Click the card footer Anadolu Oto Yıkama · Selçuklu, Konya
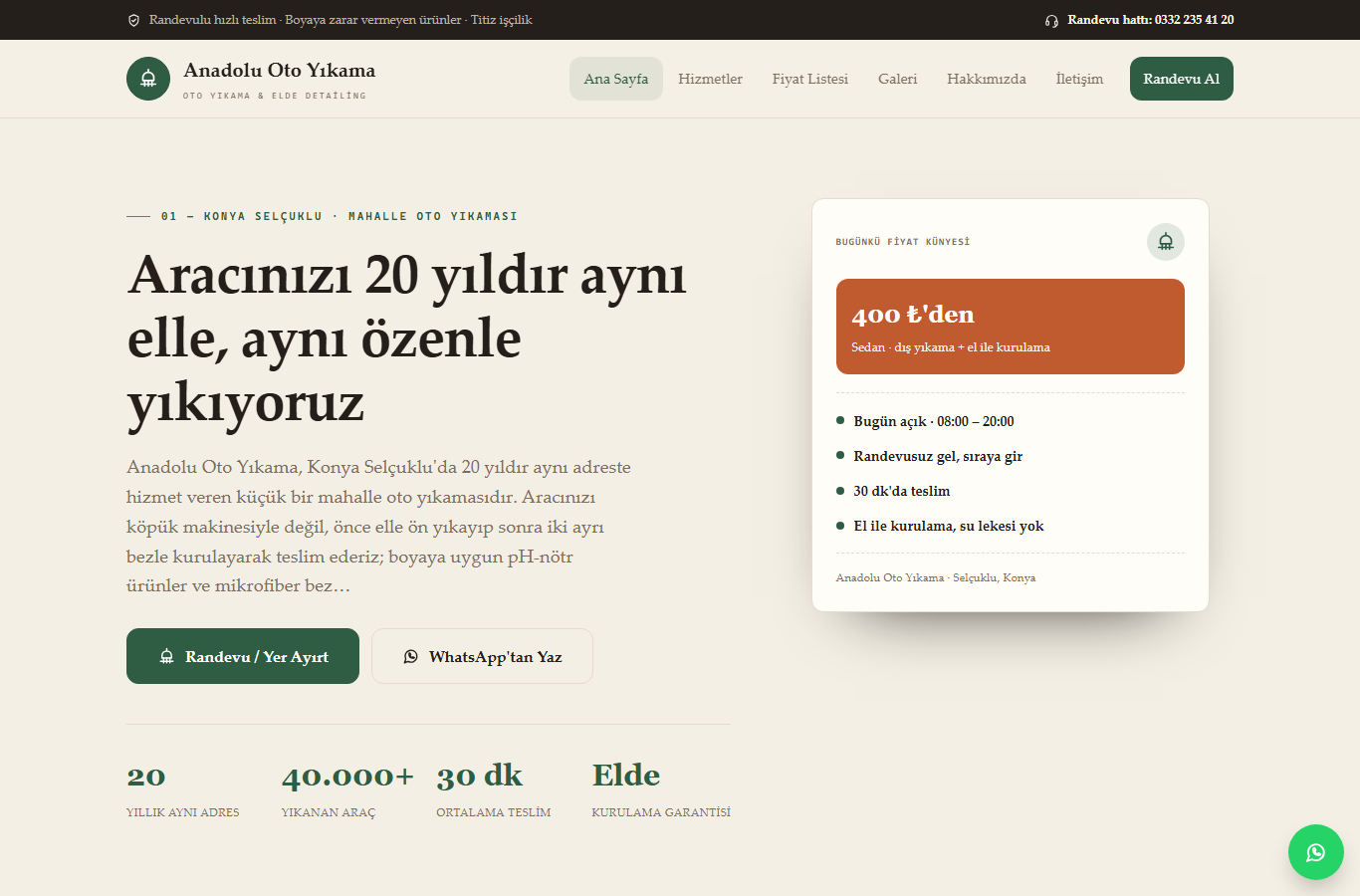1360x896 pixels. 936,577
